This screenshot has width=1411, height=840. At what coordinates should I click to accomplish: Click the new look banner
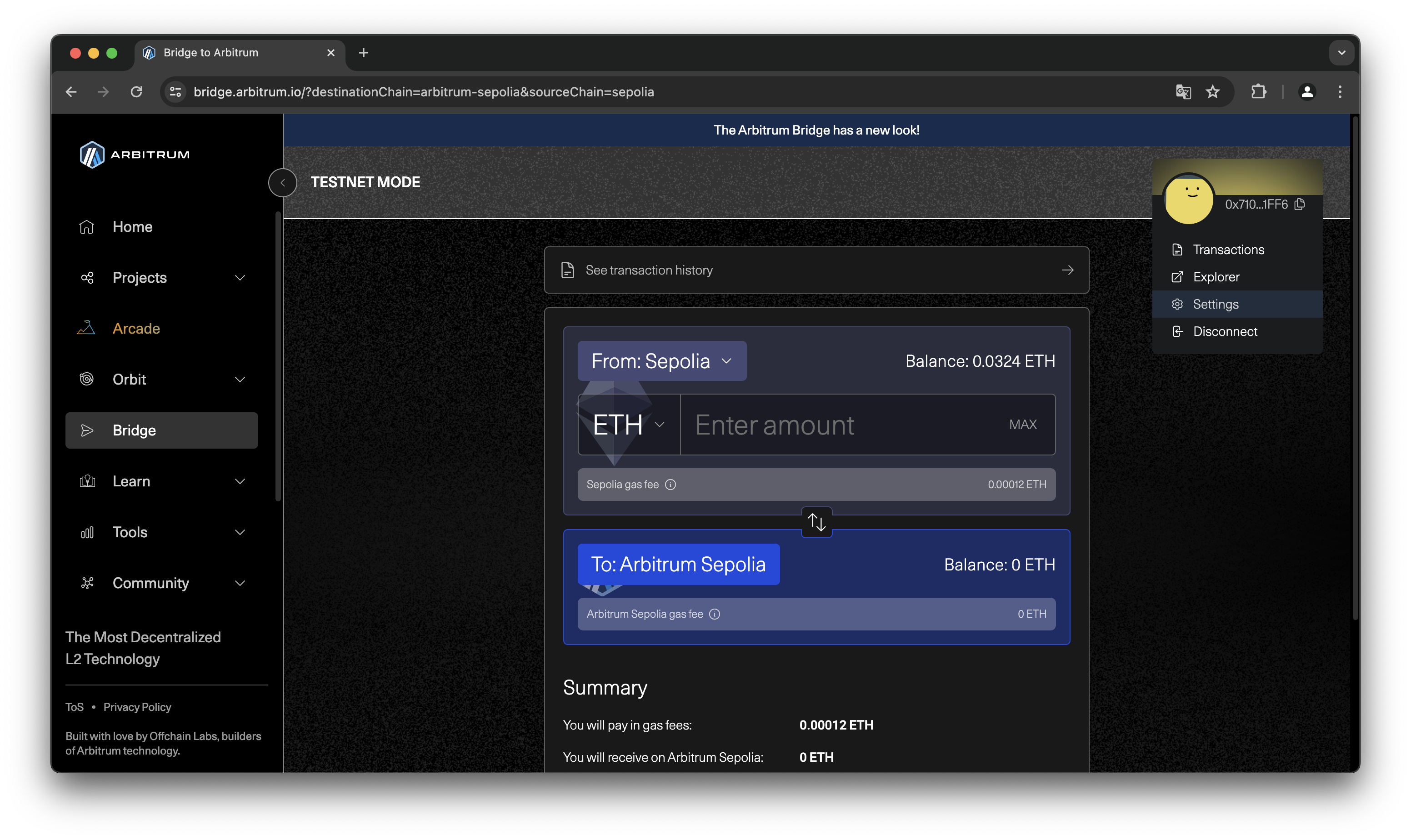(816, 130)
